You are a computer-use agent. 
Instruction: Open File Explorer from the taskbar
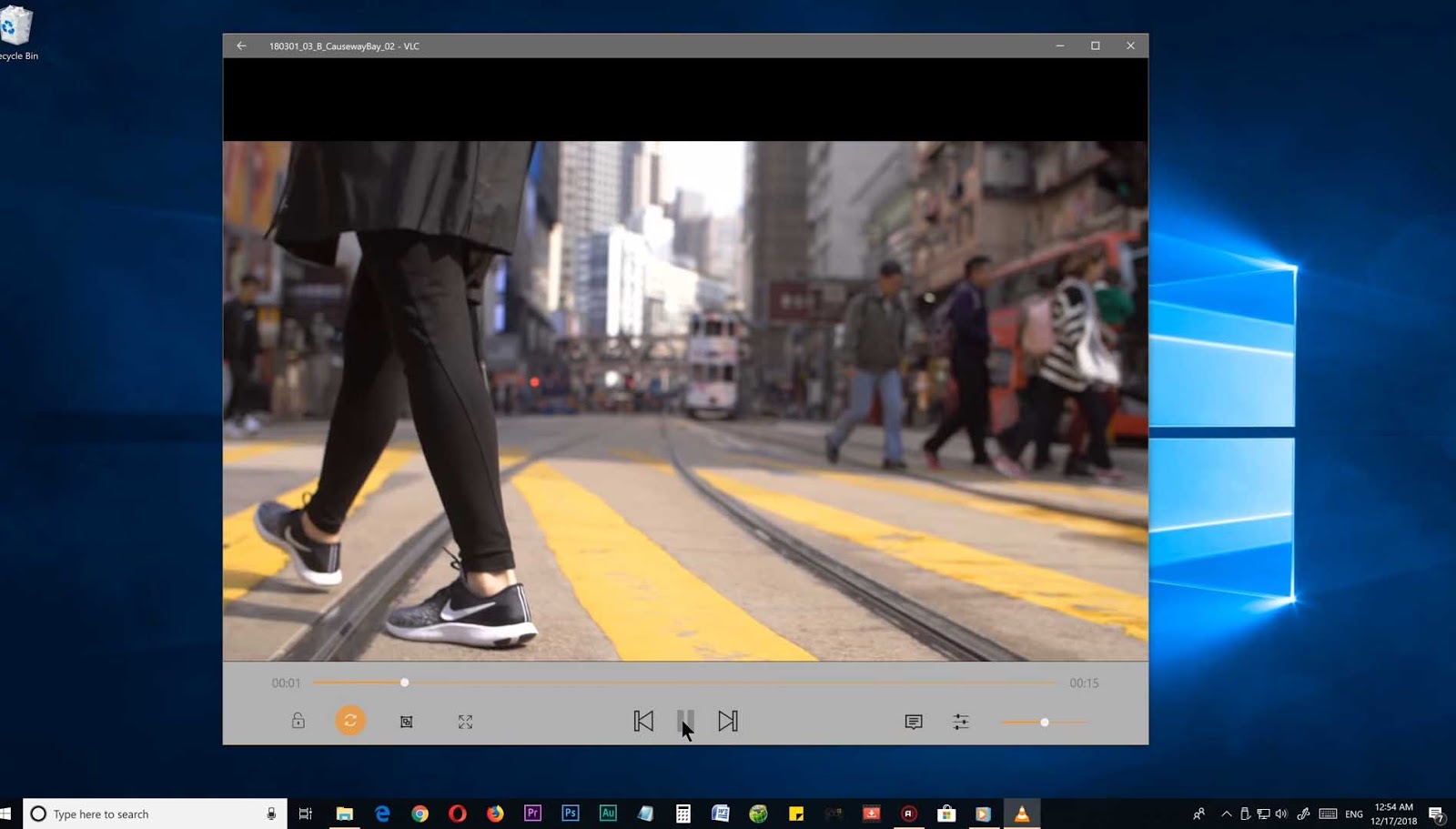pyautogui.click(x=344, y=814)
